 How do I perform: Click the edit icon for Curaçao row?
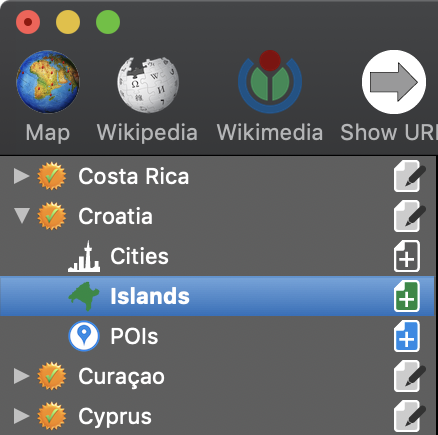[x=409, y=376]
